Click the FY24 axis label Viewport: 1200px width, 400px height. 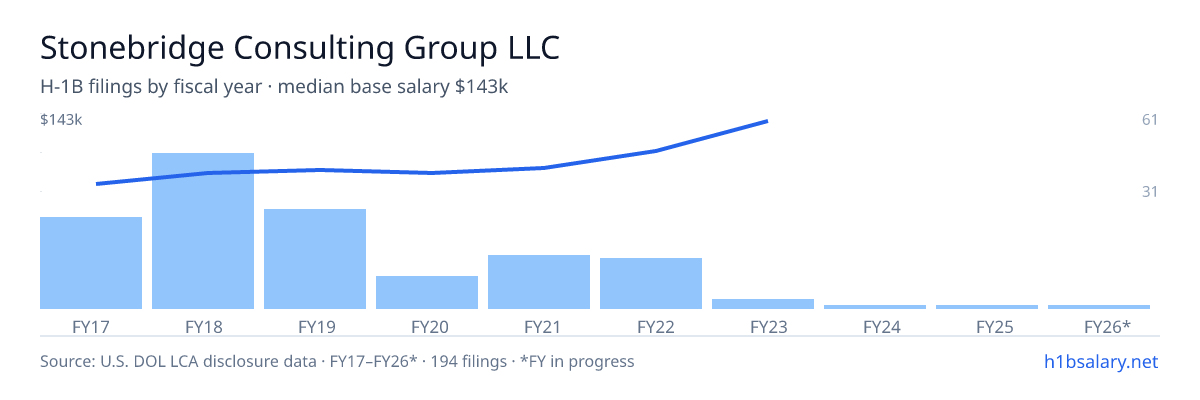click(x=875, y=326)
